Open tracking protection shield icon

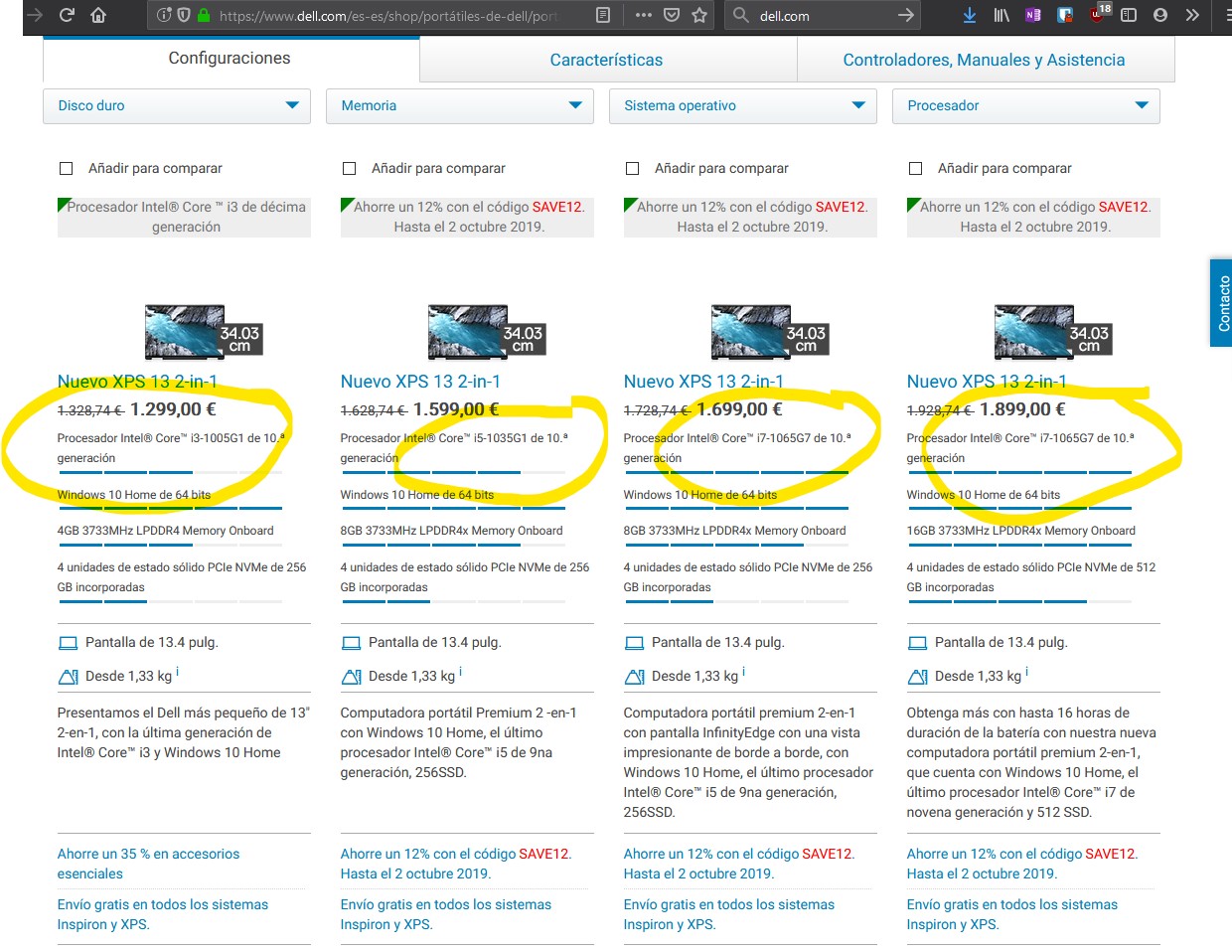[184, 15]
